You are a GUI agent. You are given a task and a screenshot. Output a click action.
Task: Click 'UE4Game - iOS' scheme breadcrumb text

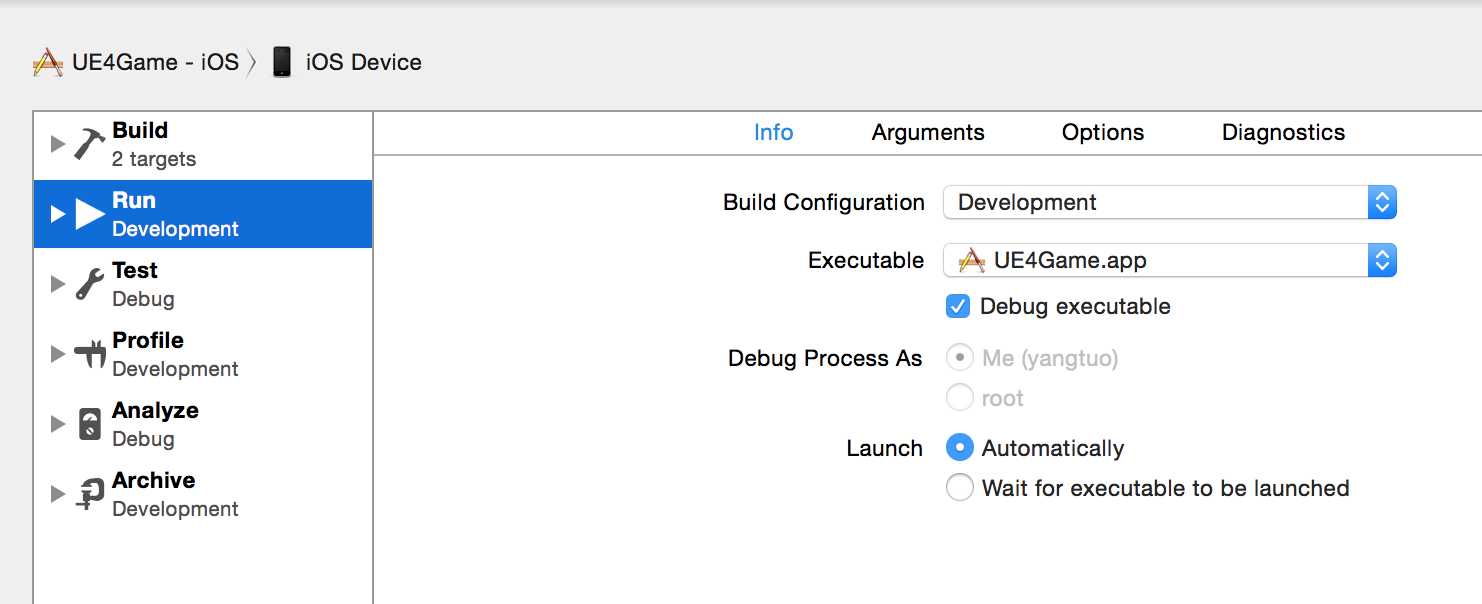click(x=155, y=62)
